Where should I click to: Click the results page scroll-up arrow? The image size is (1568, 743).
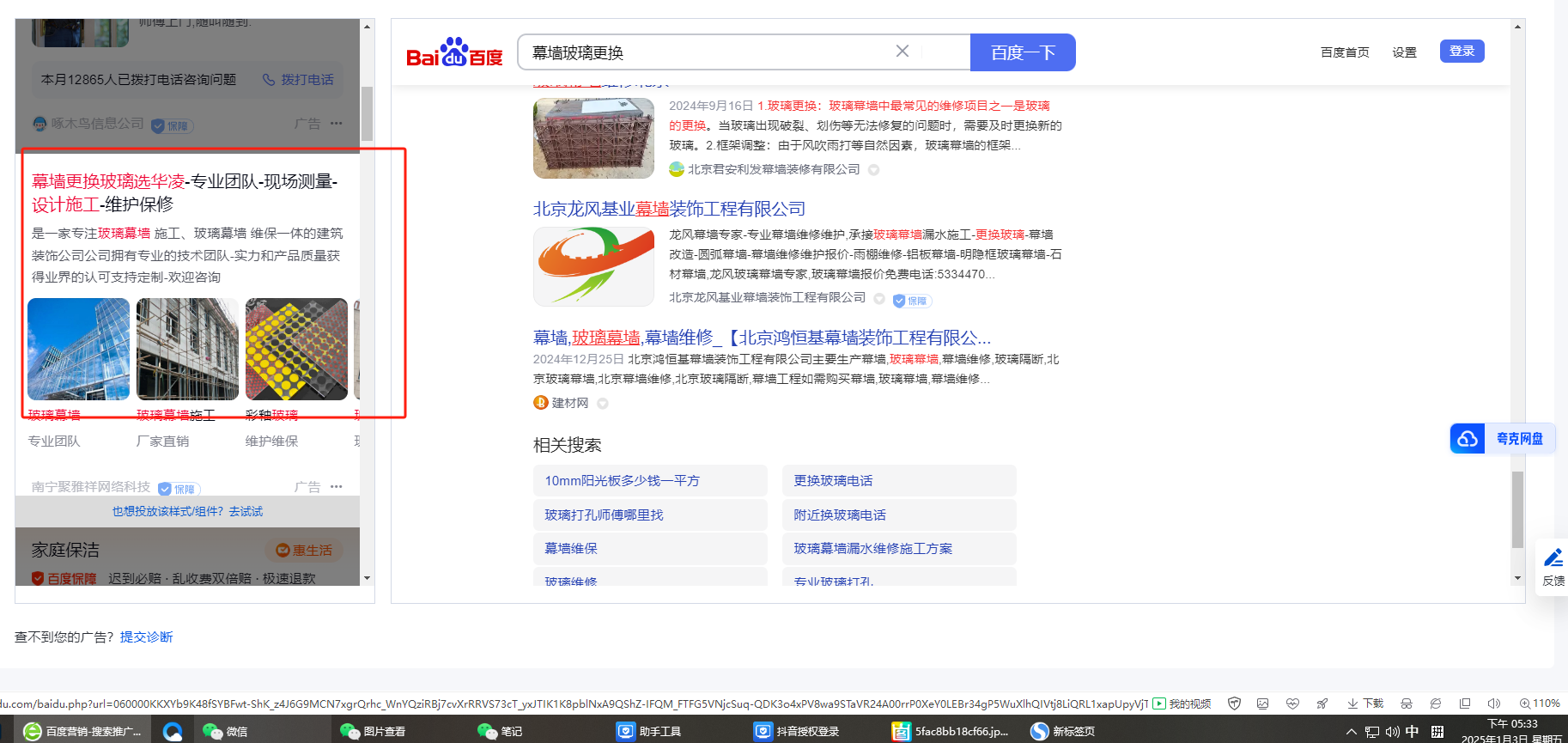click(x=1517, y=27)
